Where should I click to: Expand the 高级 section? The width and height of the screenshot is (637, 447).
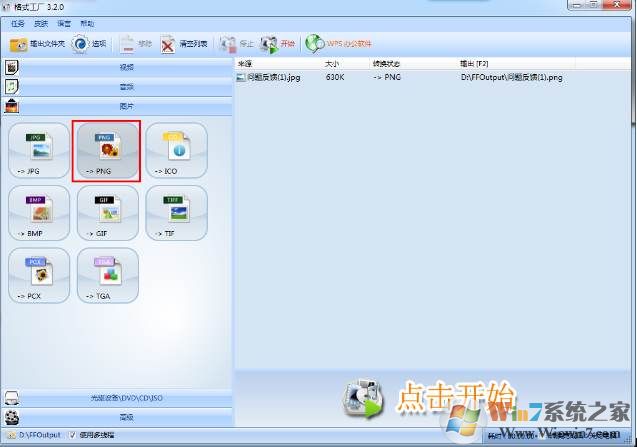click(x=126, y=417)
